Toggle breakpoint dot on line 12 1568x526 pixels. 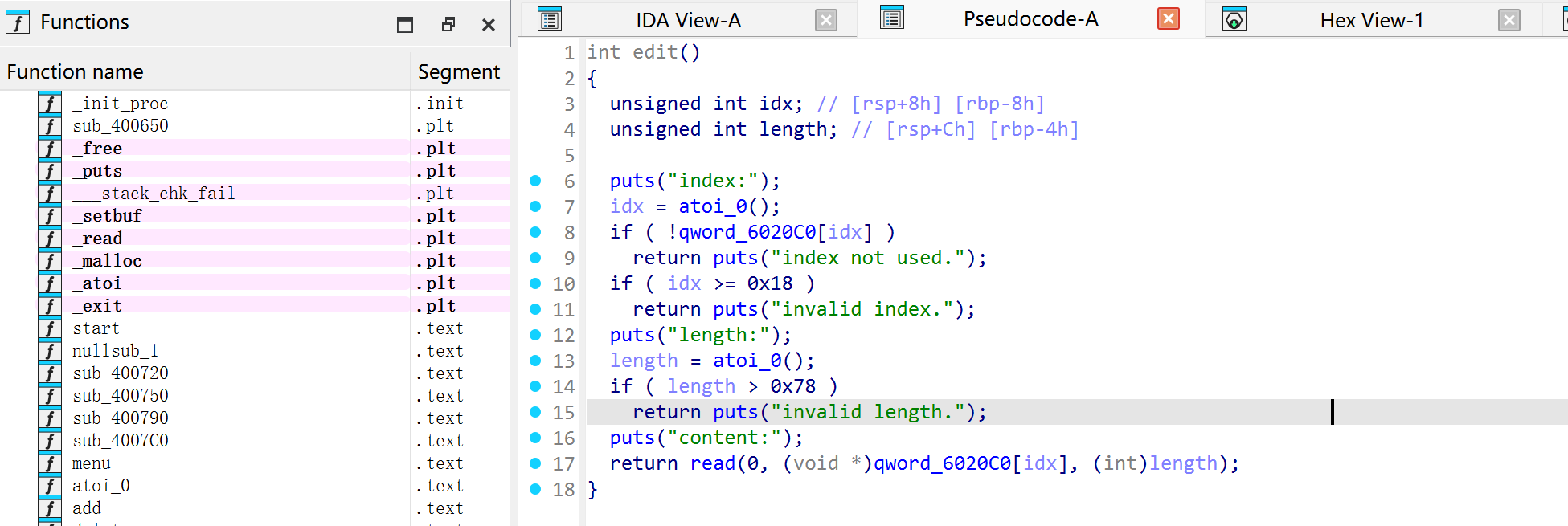(x=535, y=335)
